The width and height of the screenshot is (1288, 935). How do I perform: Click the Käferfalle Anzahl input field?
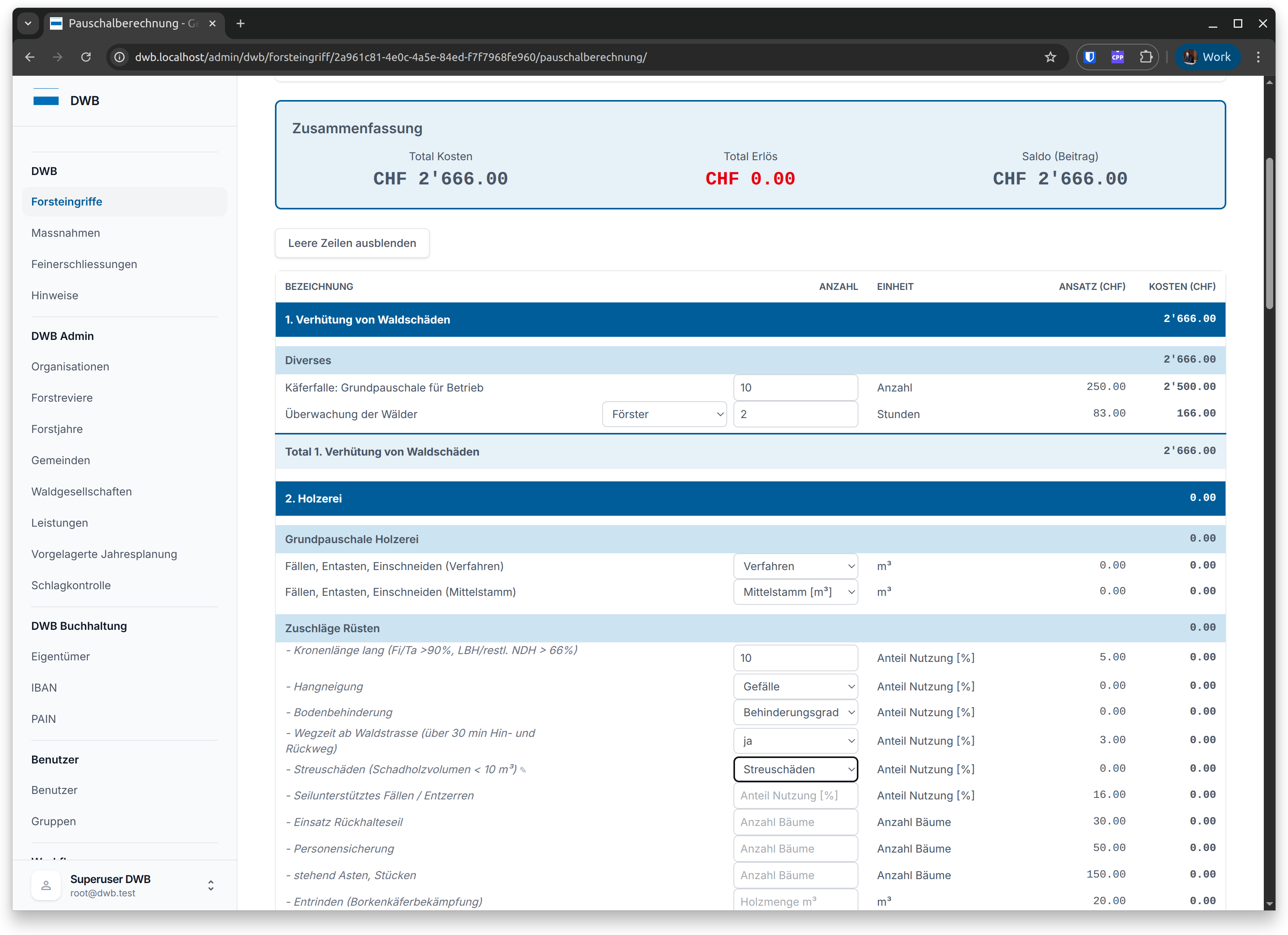(795, 388)
